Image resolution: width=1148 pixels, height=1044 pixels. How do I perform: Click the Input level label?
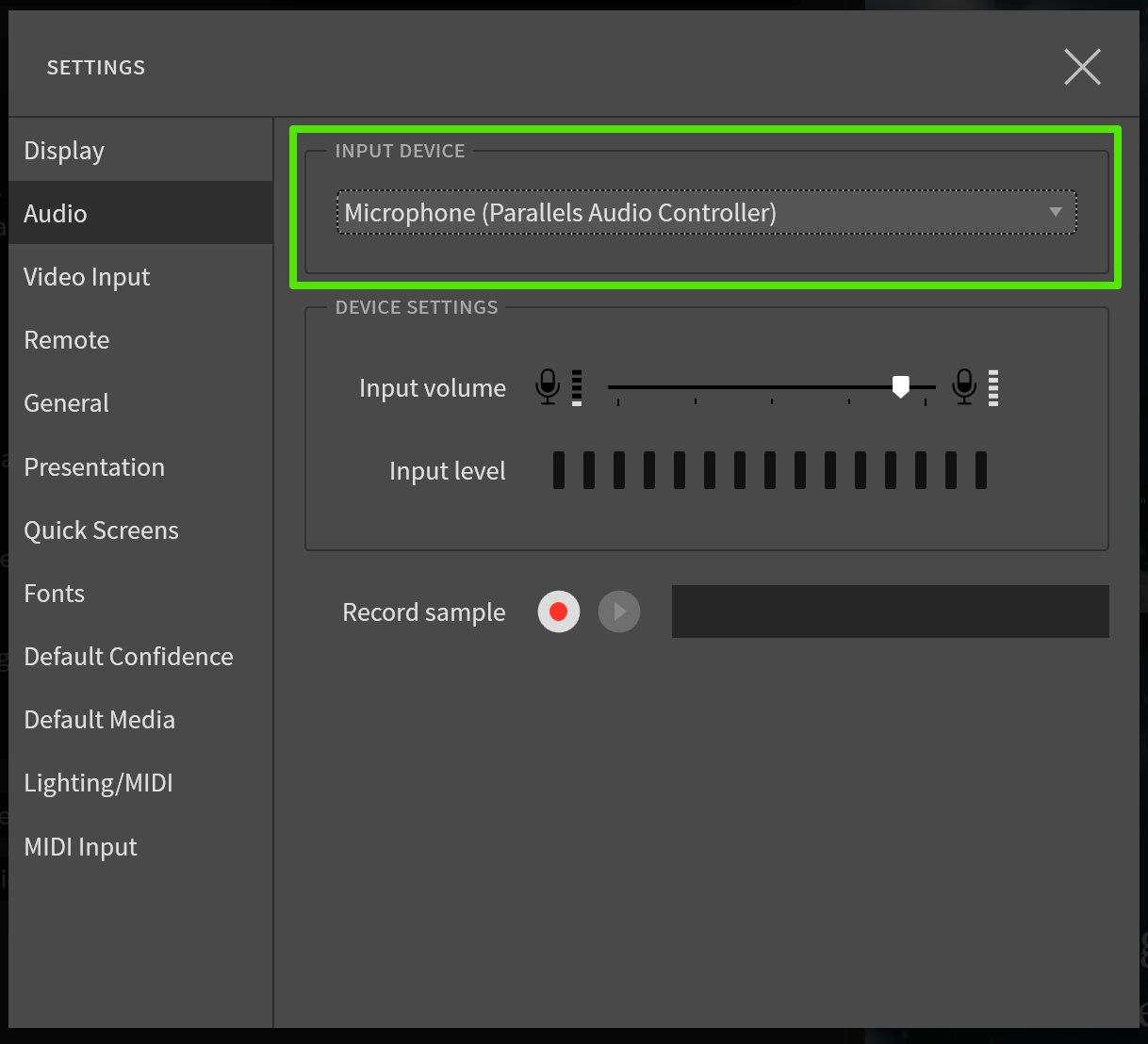448,470
